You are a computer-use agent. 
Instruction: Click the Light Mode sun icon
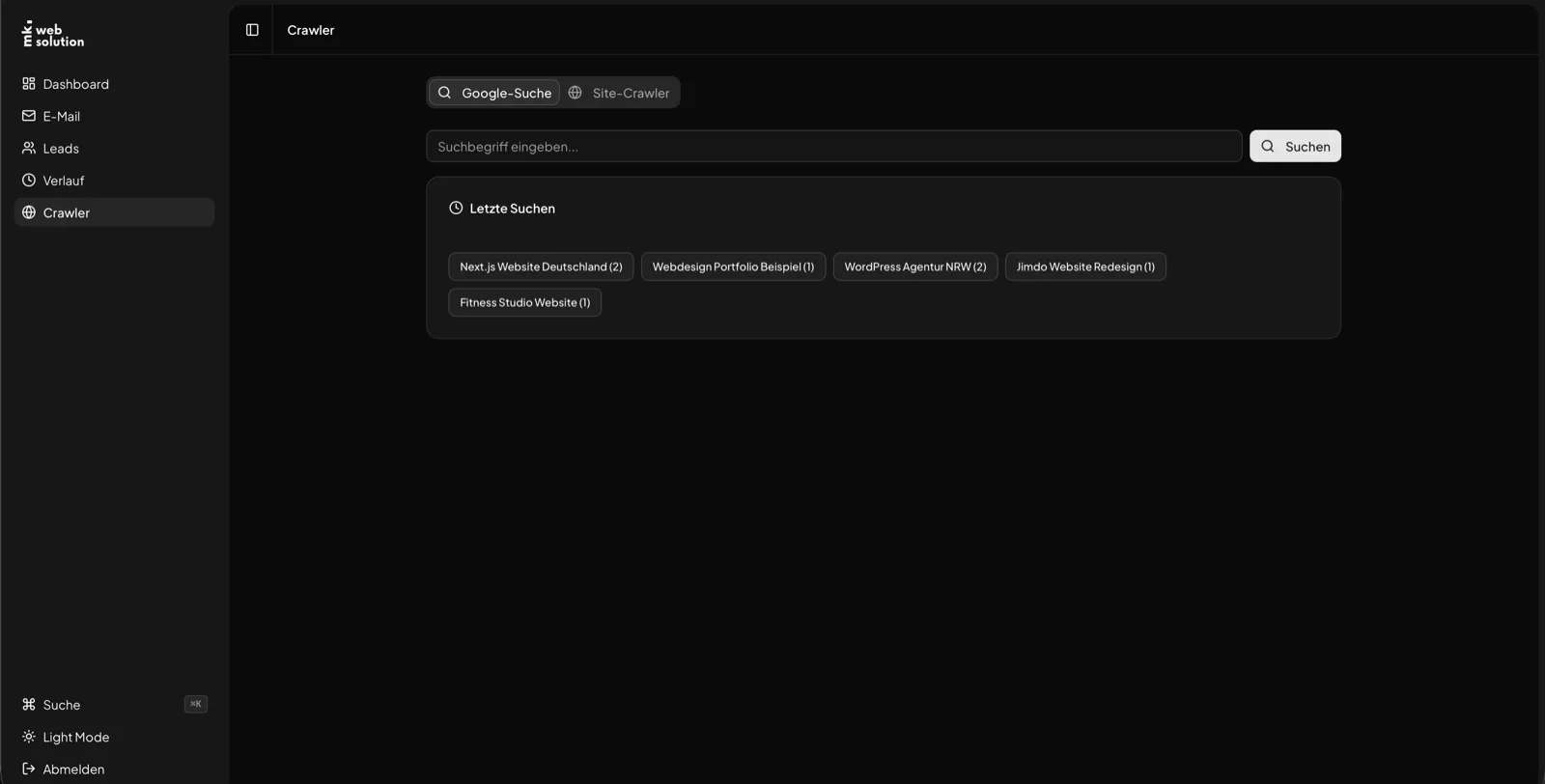[29, 737]
